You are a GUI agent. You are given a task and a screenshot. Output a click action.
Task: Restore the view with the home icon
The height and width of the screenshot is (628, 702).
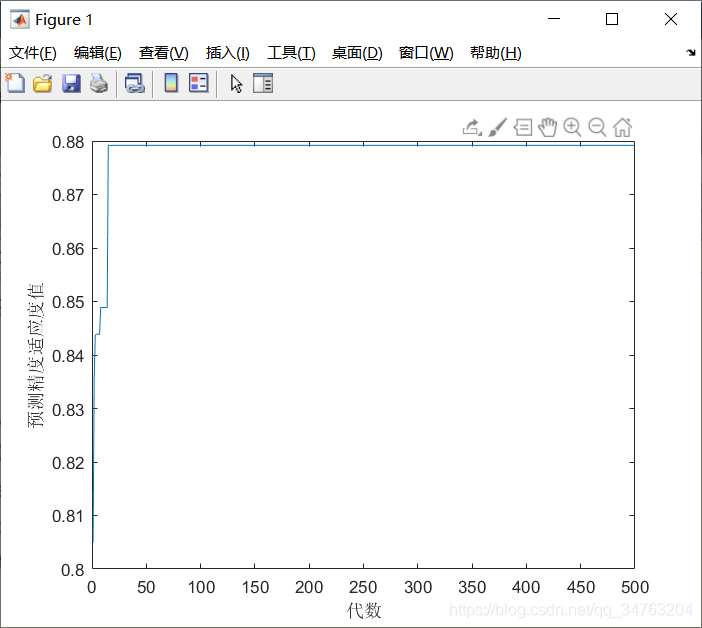622,127
